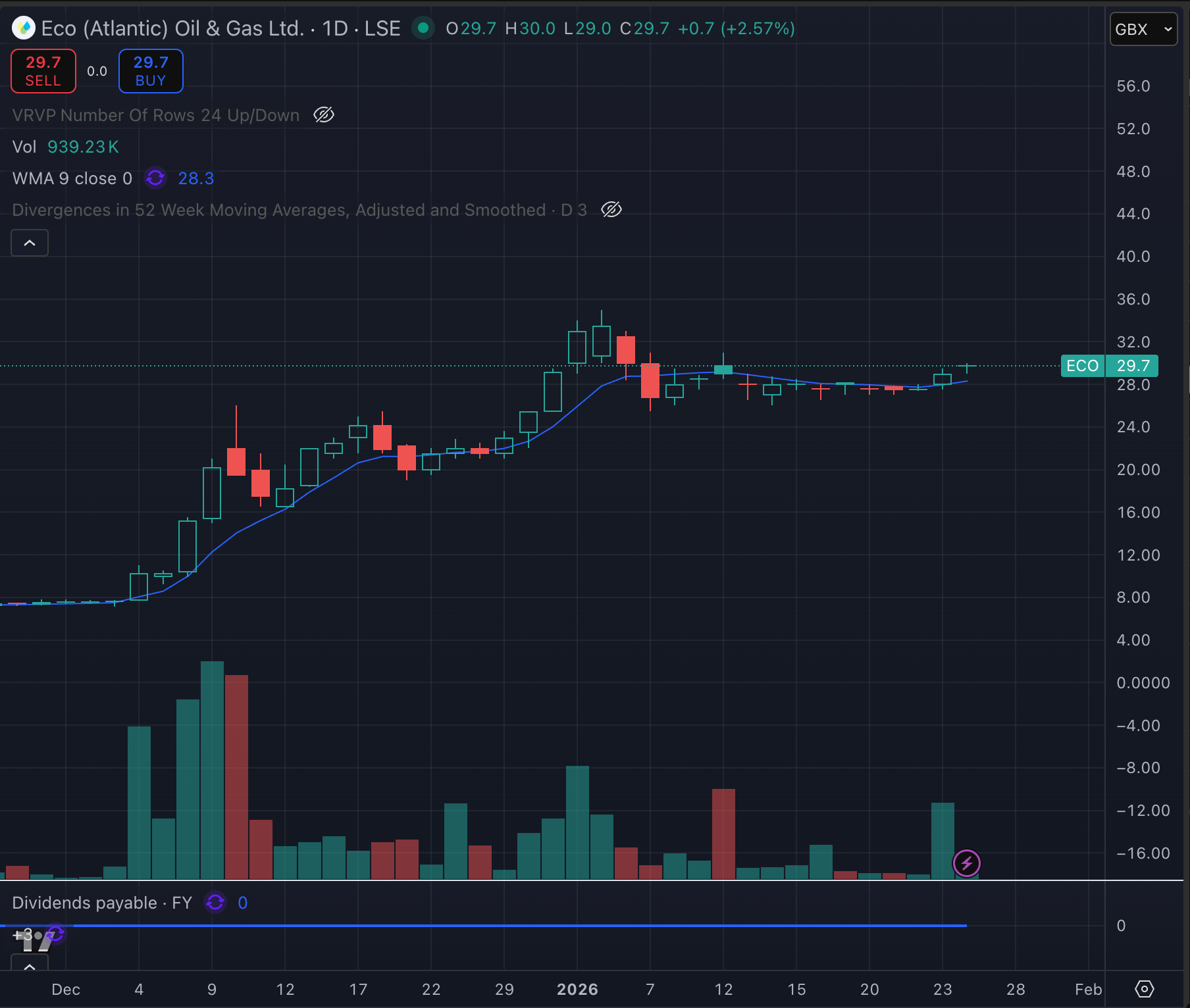Click the WMA value 28.3
1190x1008 pixels.
pyautogui.click(x=196, y=178)
